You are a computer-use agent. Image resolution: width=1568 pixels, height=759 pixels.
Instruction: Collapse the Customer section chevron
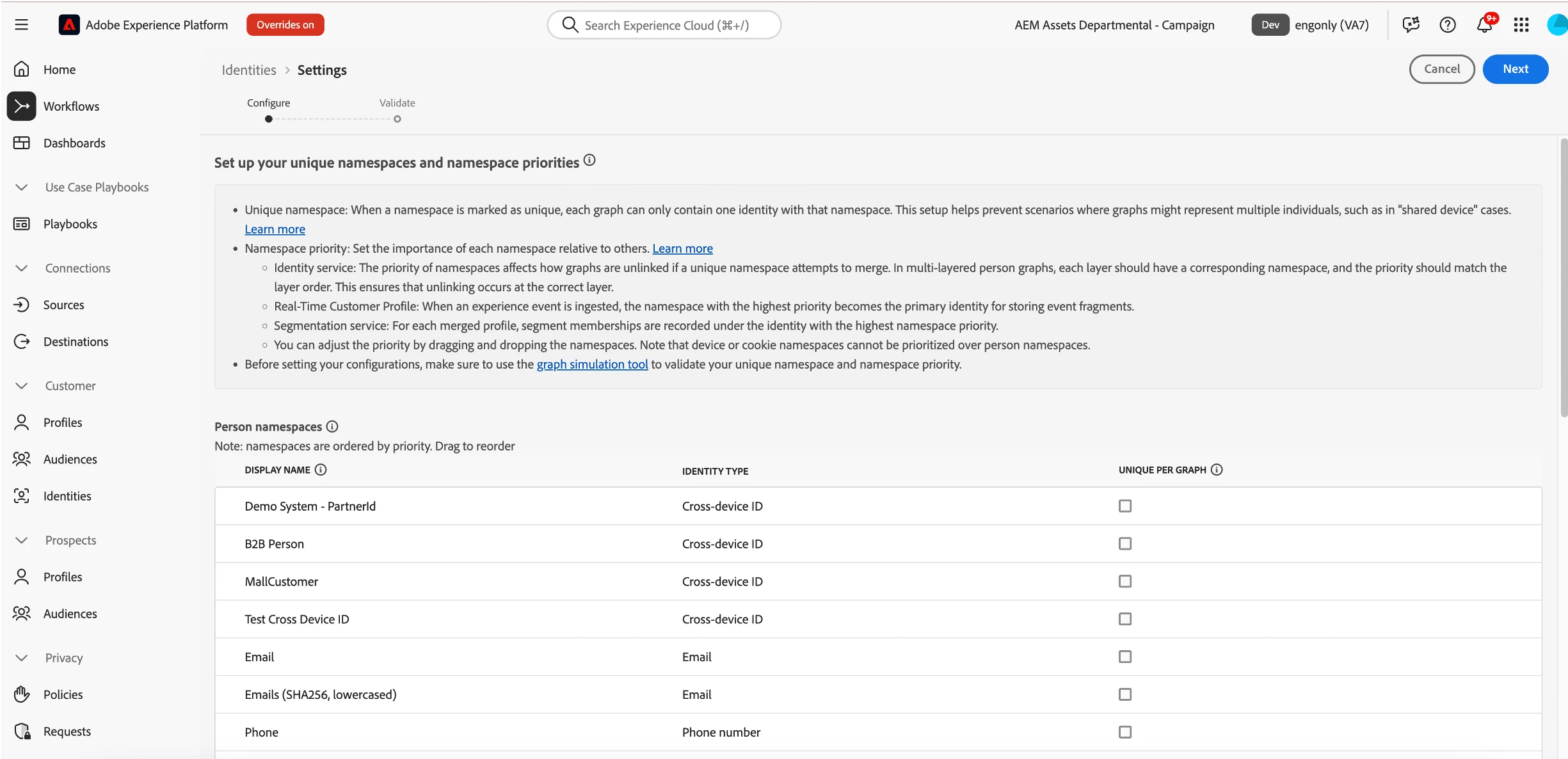click(21, 386)
